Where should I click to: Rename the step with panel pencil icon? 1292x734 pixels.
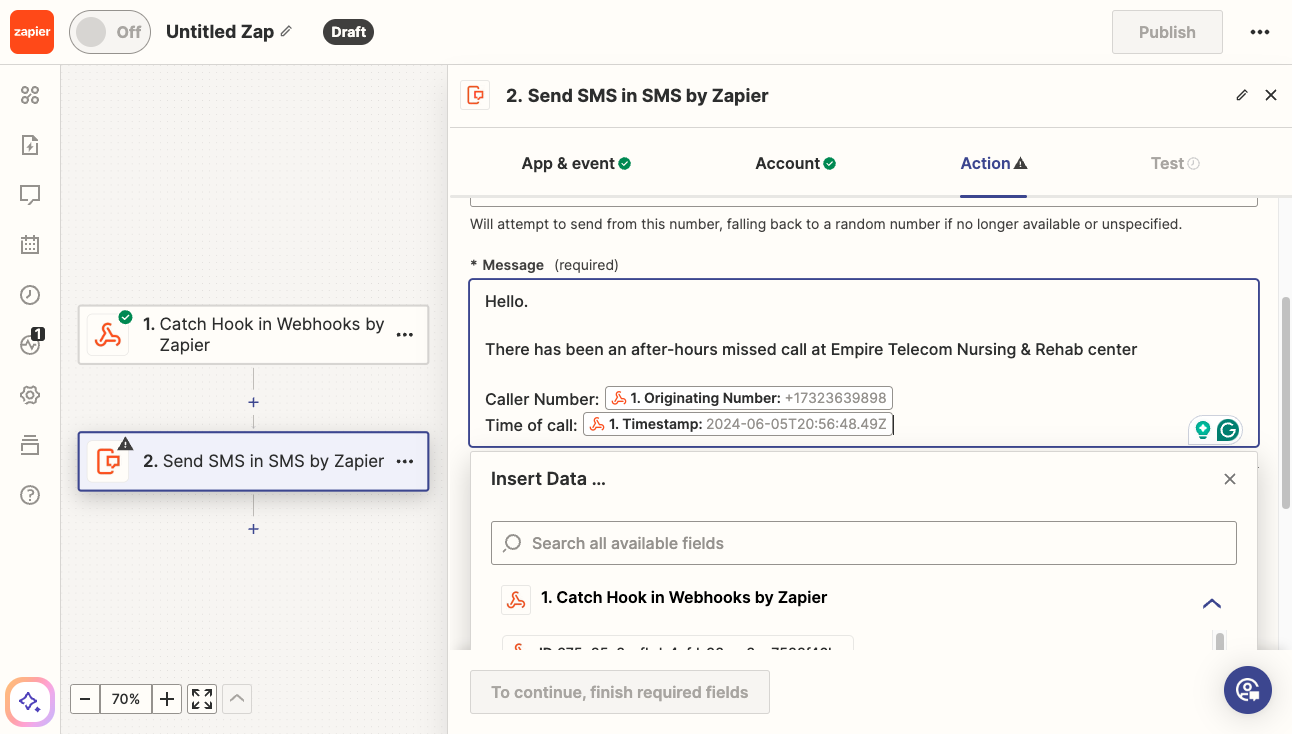coord(1242,95)
